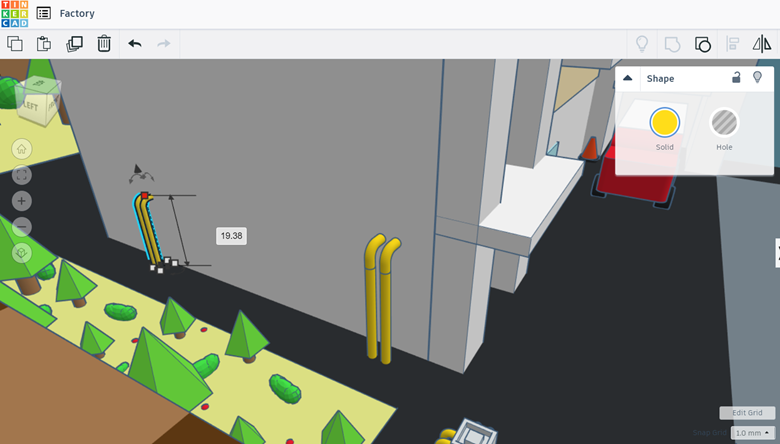780x444 pixels.
Task: Expand the right-side shapes panel arrow
Action: click(778, 253)
